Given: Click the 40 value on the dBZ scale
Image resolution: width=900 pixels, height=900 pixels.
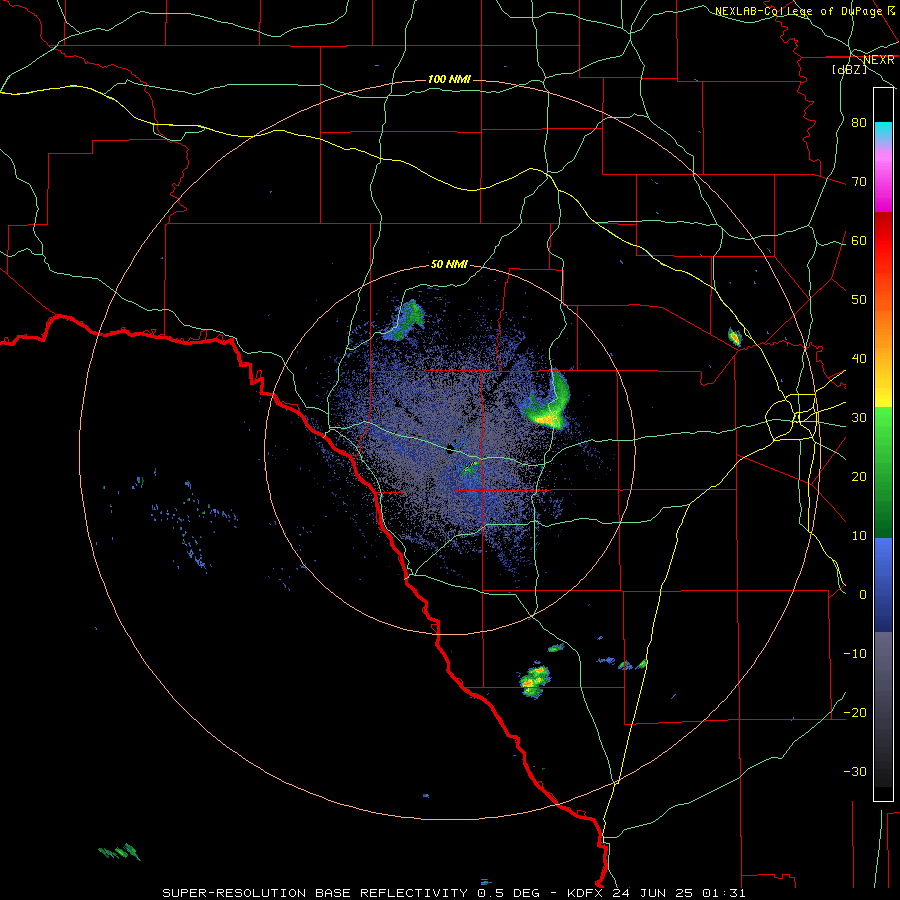Looking at the screenshot, I should coord(859,358).
